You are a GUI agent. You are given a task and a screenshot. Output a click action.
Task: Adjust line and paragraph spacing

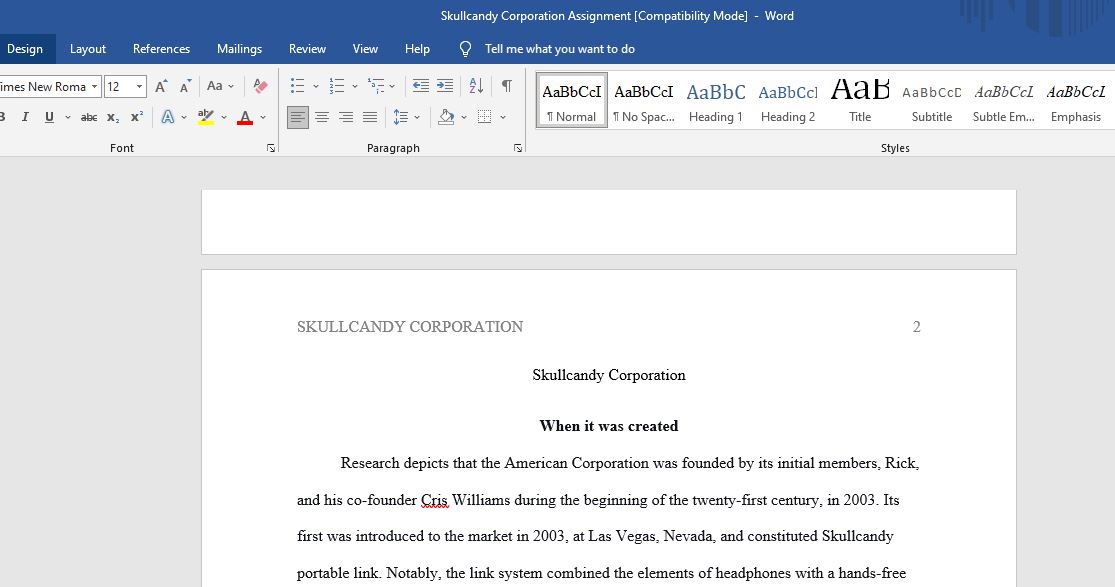pyautogui.click(x=401, y=117)
